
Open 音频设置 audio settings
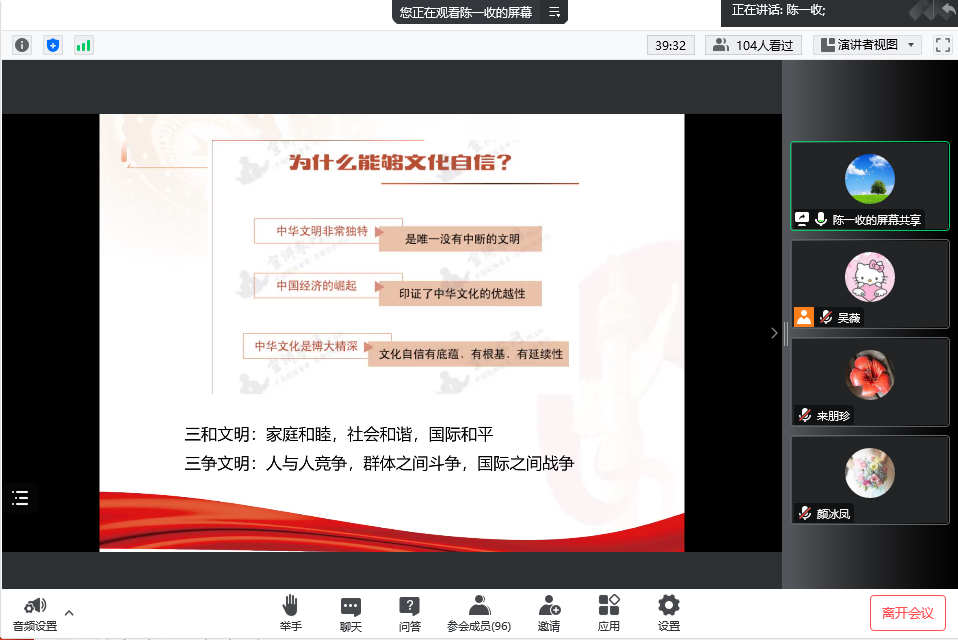coord(34,612)
